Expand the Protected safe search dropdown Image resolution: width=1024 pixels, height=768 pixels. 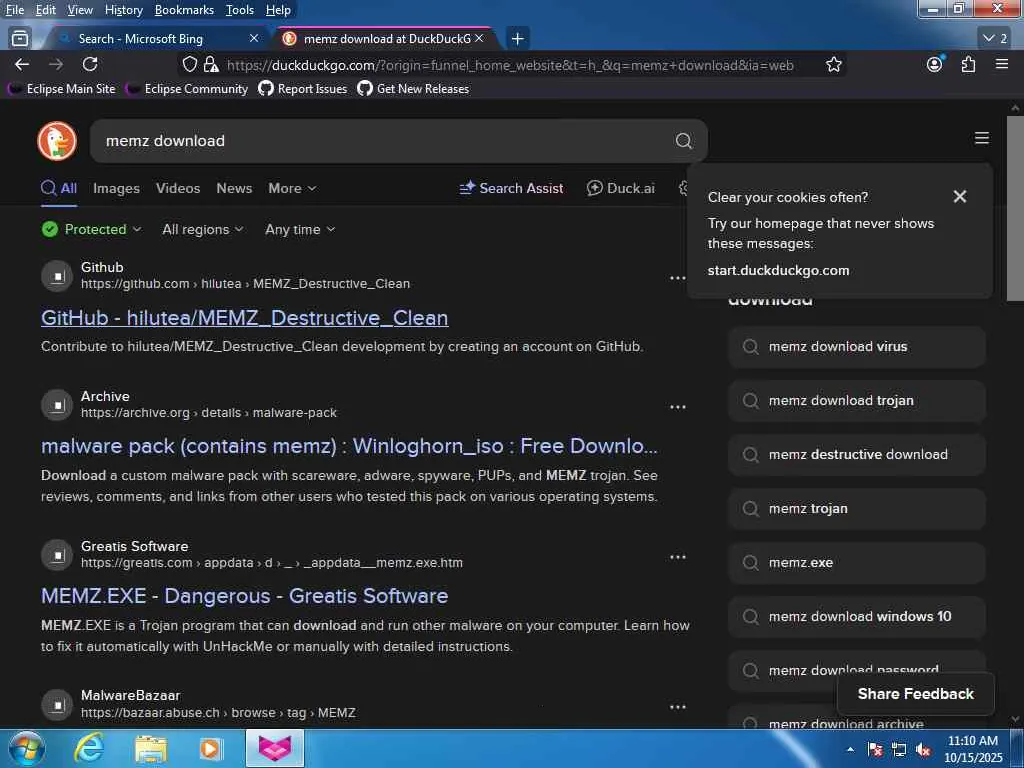[91, 229]
